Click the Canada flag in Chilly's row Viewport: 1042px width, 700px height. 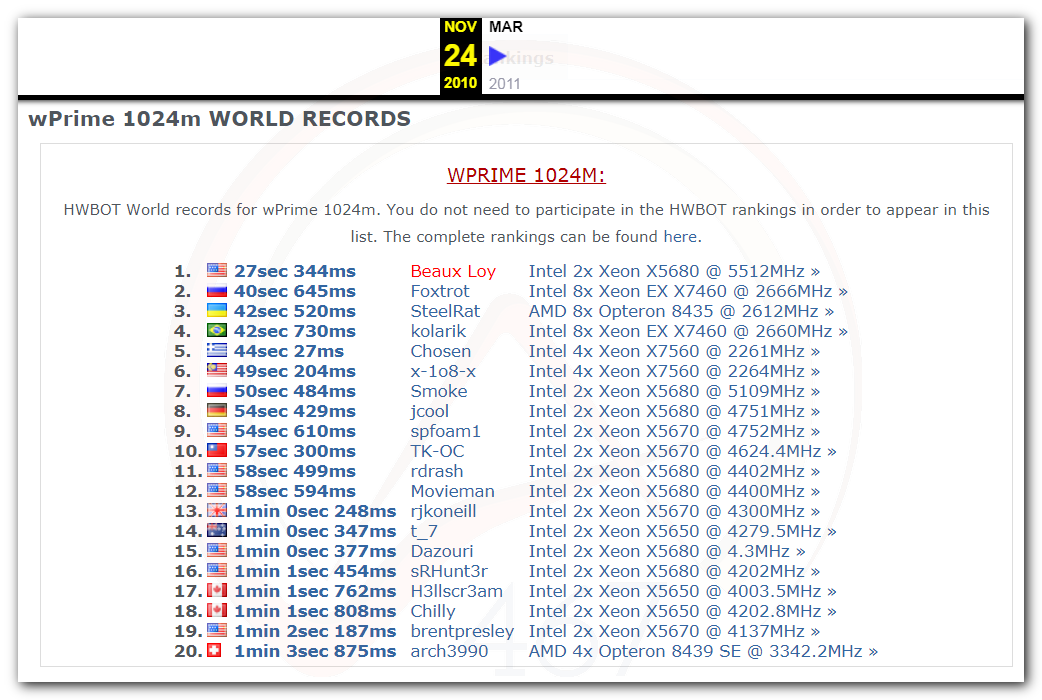pyautogui.click(x=217, y=610)
